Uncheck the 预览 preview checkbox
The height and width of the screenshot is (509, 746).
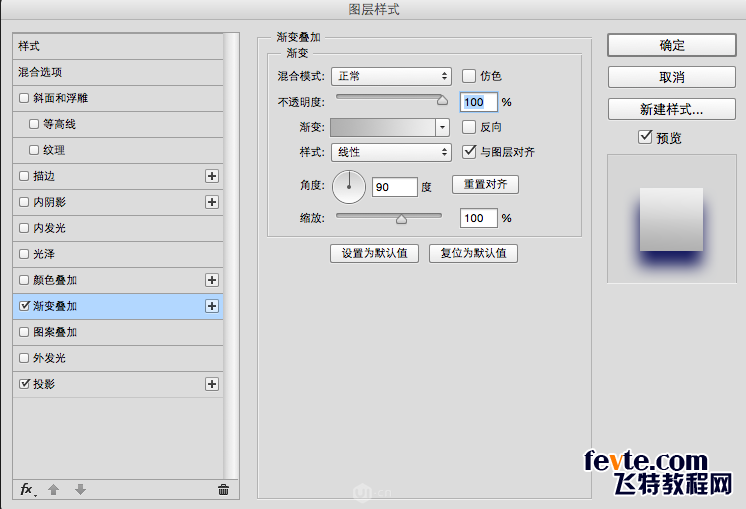(645, 137)
